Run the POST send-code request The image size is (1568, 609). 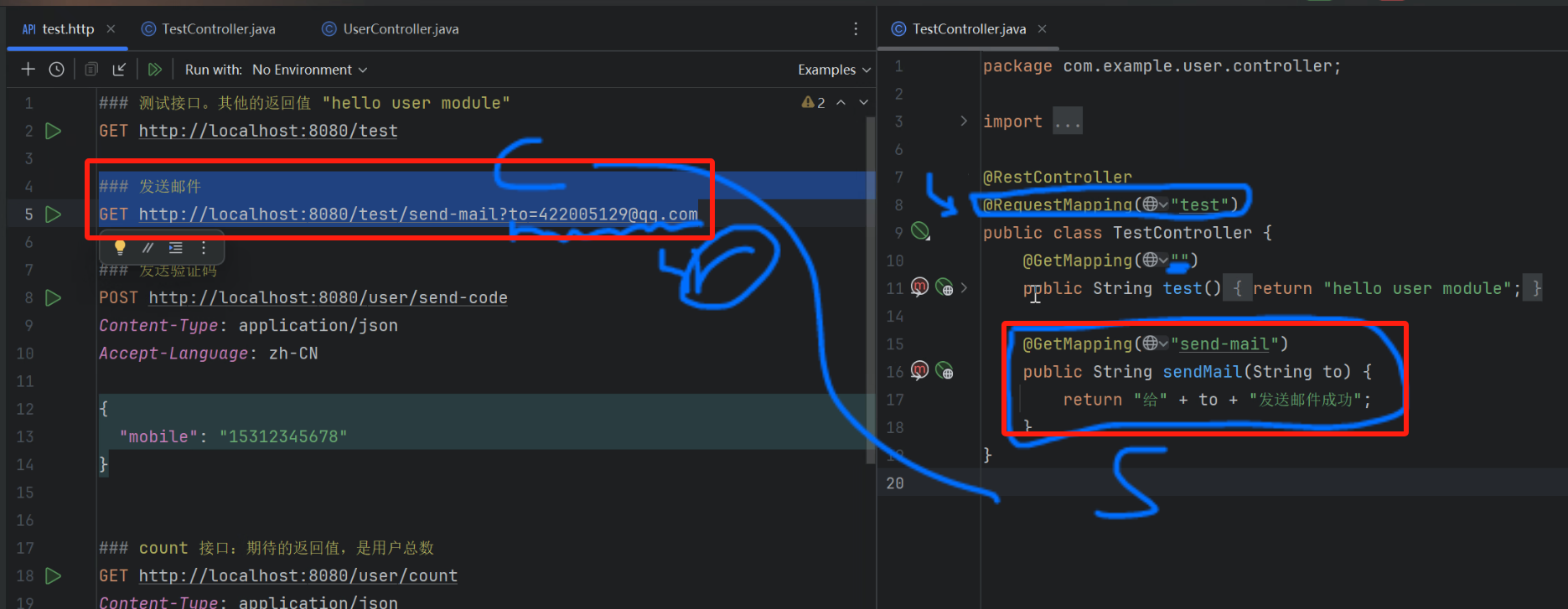point(53,297)
